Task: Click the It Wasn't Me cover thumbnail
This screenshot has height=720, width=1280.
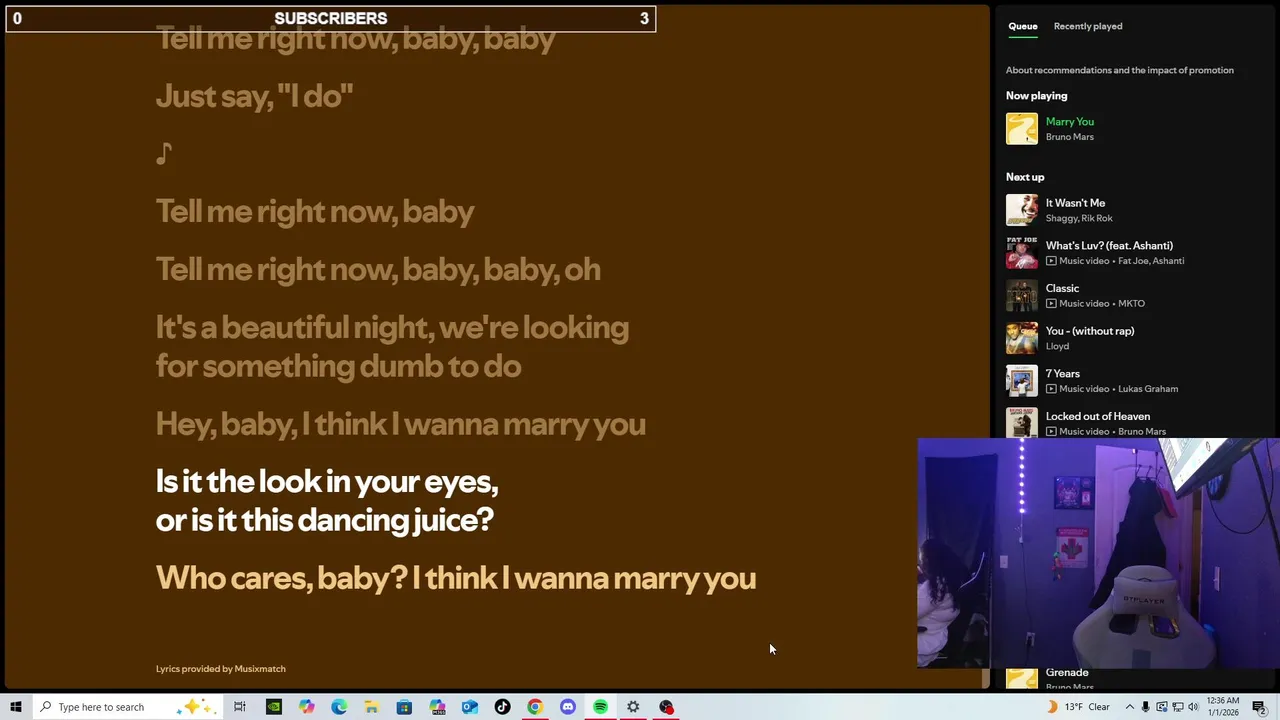Action: [x=1022, y=210]
